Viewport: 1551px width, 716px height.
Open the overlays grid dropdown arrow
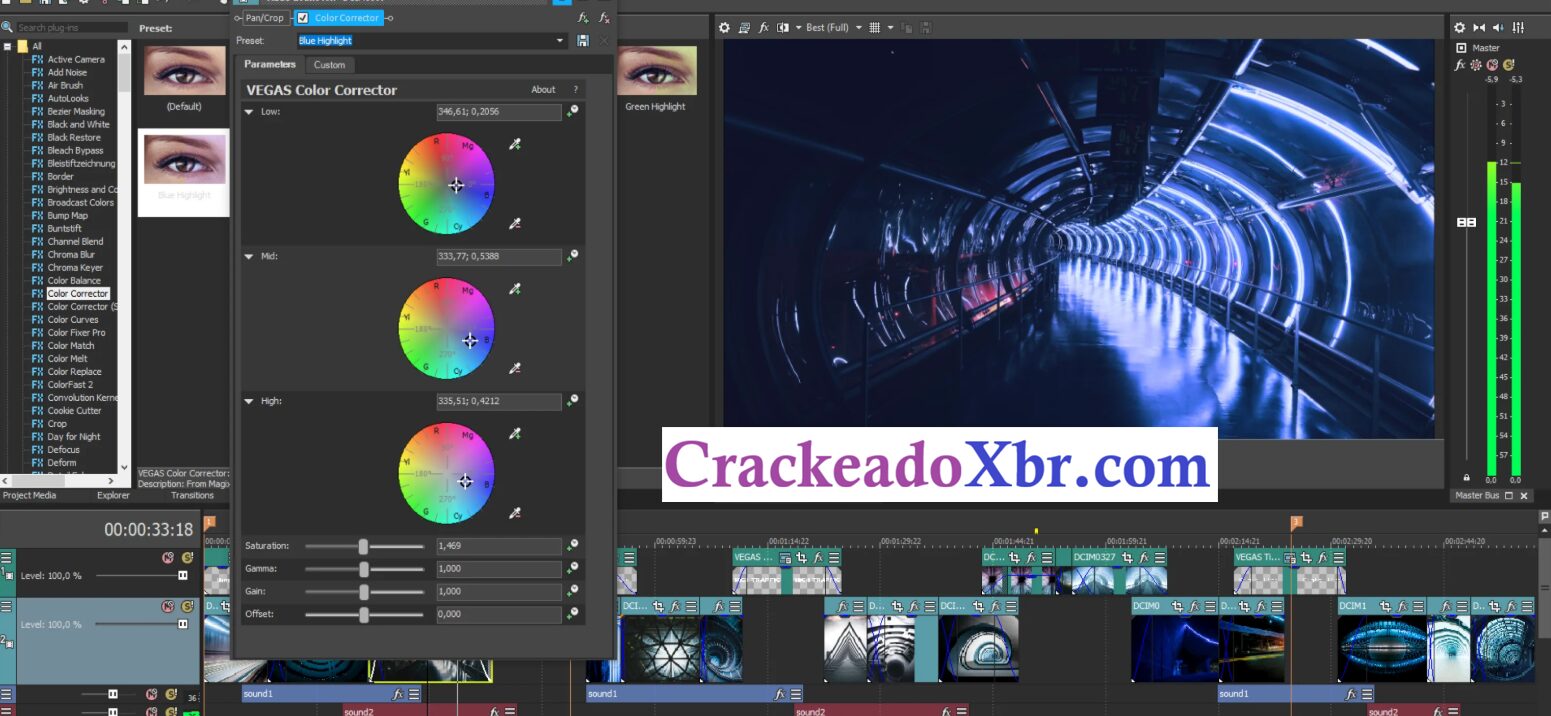[x=889, y=28]
